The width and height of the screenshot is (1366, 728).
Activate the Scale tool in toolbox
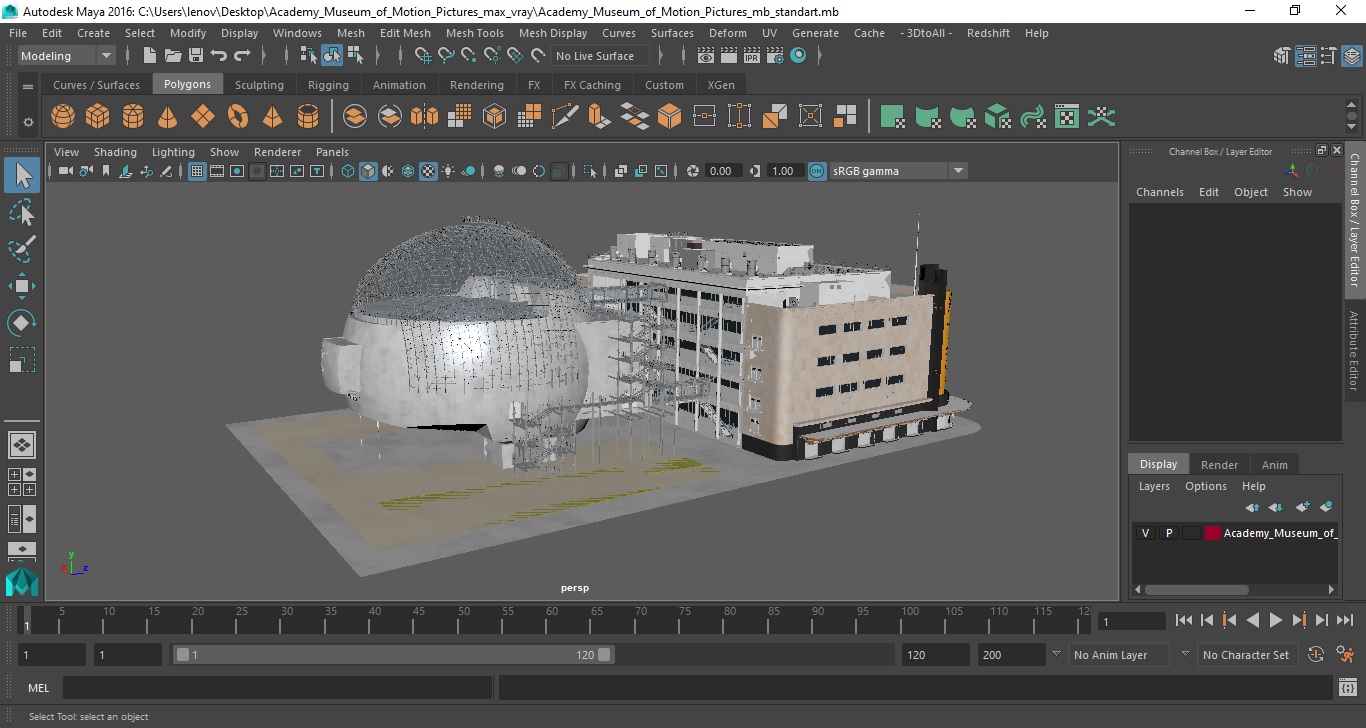pyautogui.click(x=22, y=359)
